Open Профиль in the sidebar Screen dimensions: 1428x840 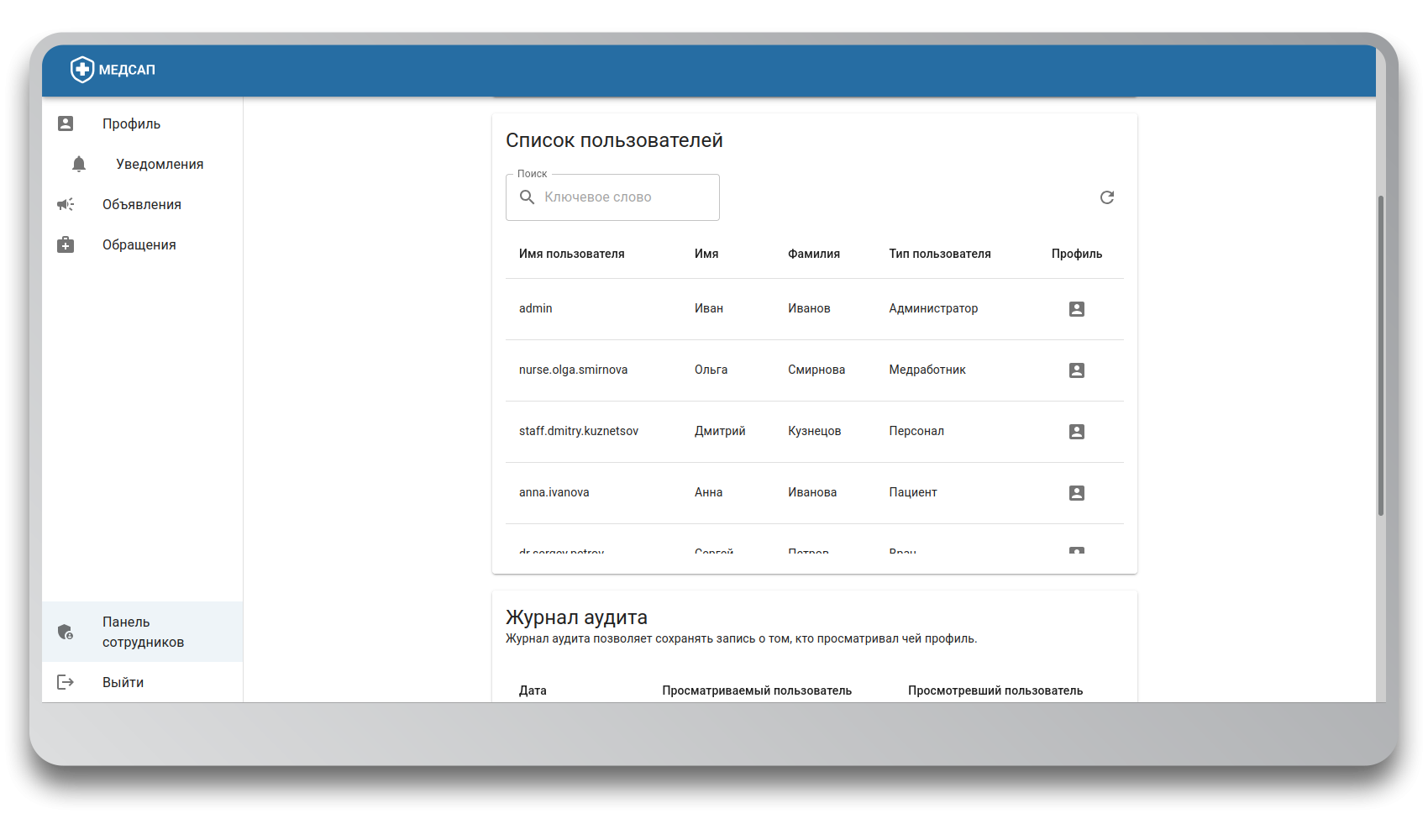131,124
